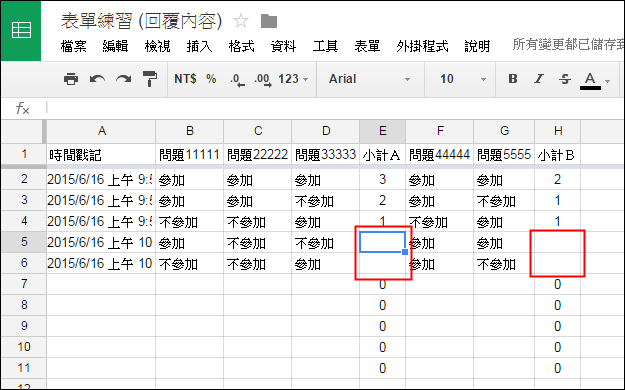Click the saved-changes status text

click(568, 44)
